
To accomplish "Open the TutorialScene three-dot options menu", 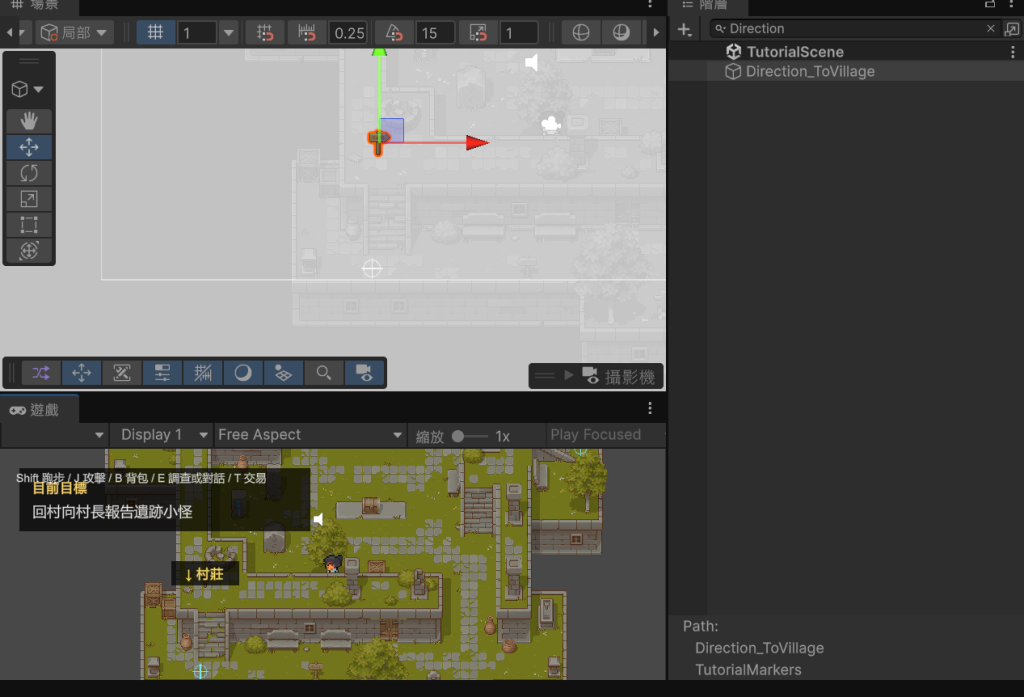I will (1013, 52).
